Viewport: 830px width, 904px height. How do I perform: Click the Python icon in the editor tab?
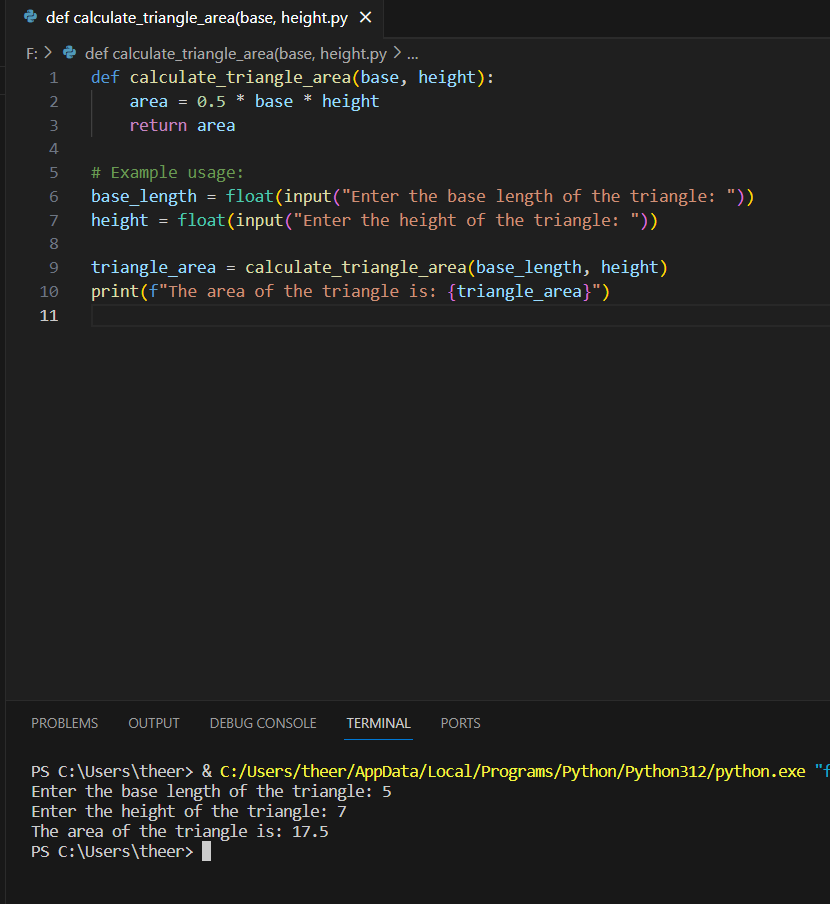pos(31,18)
